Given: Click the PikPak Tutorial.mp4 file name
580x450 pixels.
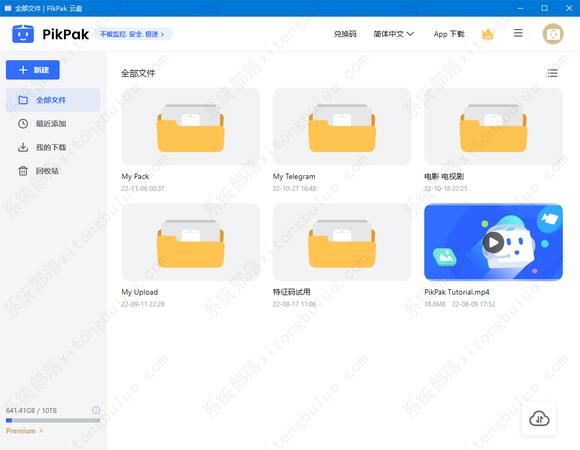Looking at the screenshot, I should 457,292.
